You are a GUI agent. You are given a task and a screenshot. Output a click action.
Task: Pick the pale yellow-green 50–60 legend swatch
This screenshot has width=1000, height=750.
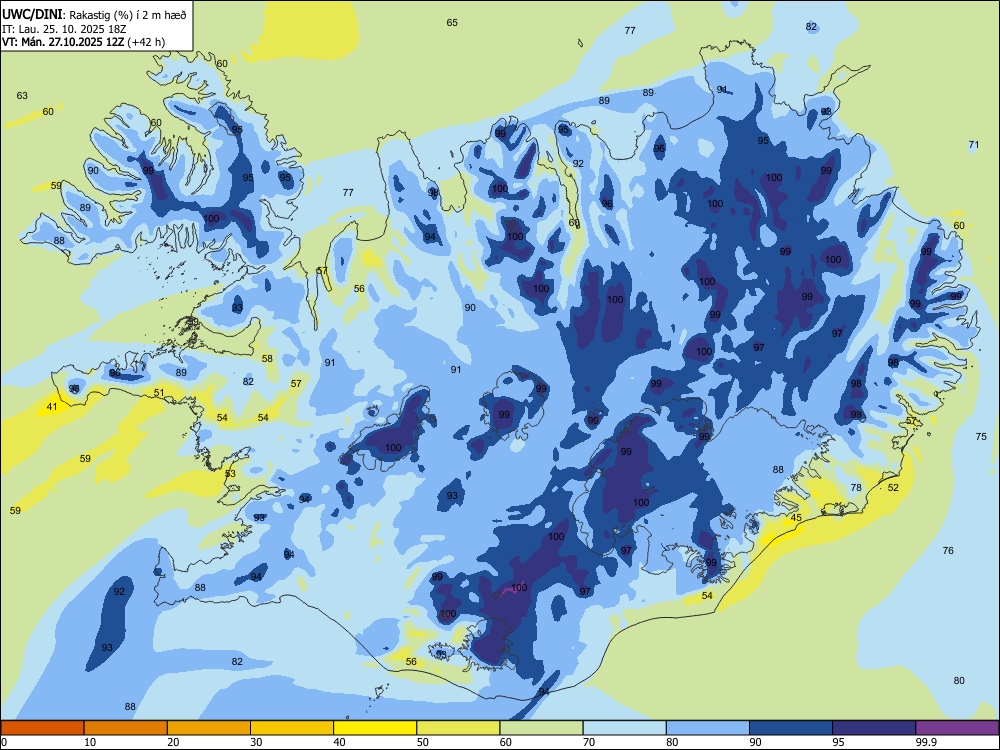click(x=458, y=728)
